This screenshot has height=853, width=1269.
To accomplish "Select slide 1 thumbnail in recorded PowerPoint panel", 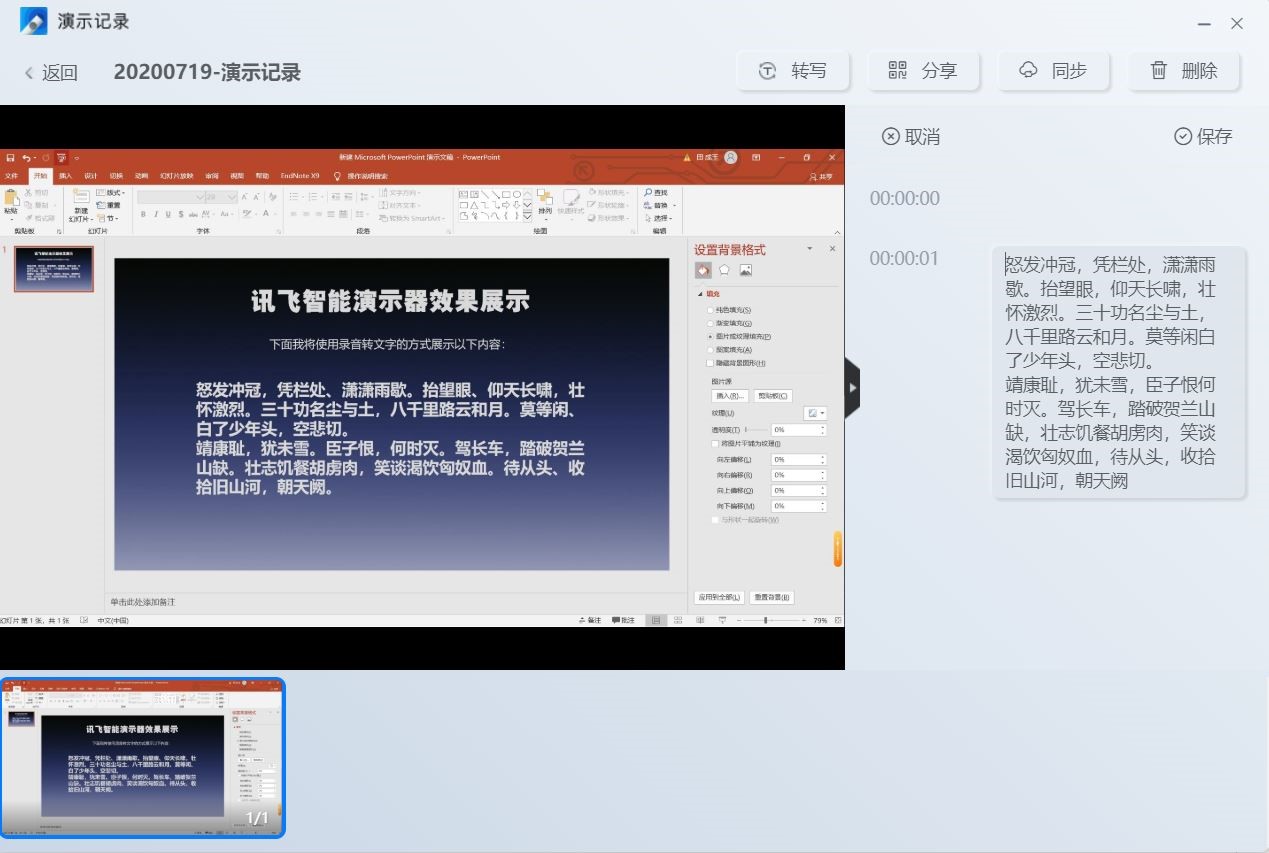I will coord(54,269).
